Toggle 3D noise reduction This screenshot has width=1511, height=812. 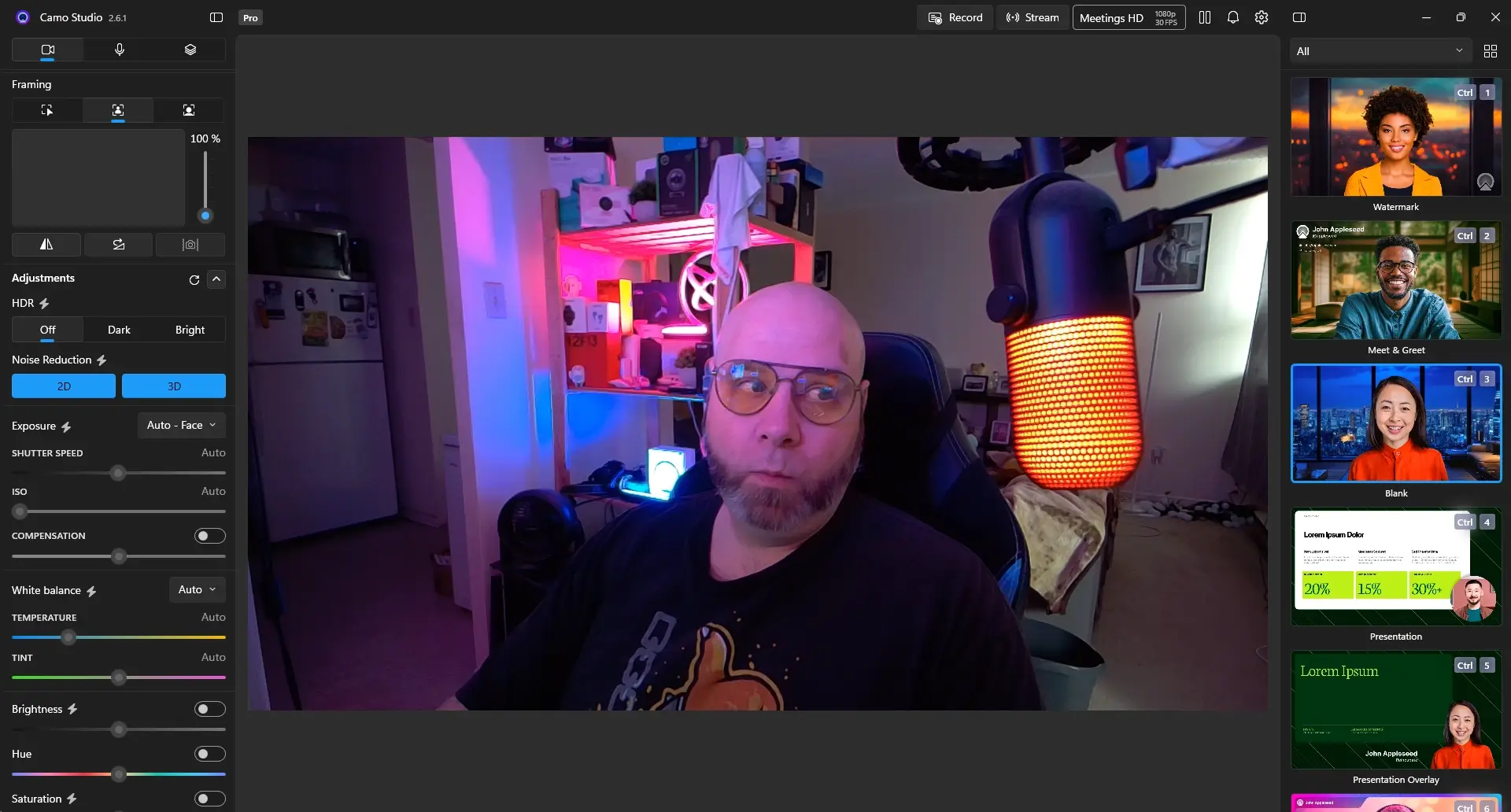[174, 386]
